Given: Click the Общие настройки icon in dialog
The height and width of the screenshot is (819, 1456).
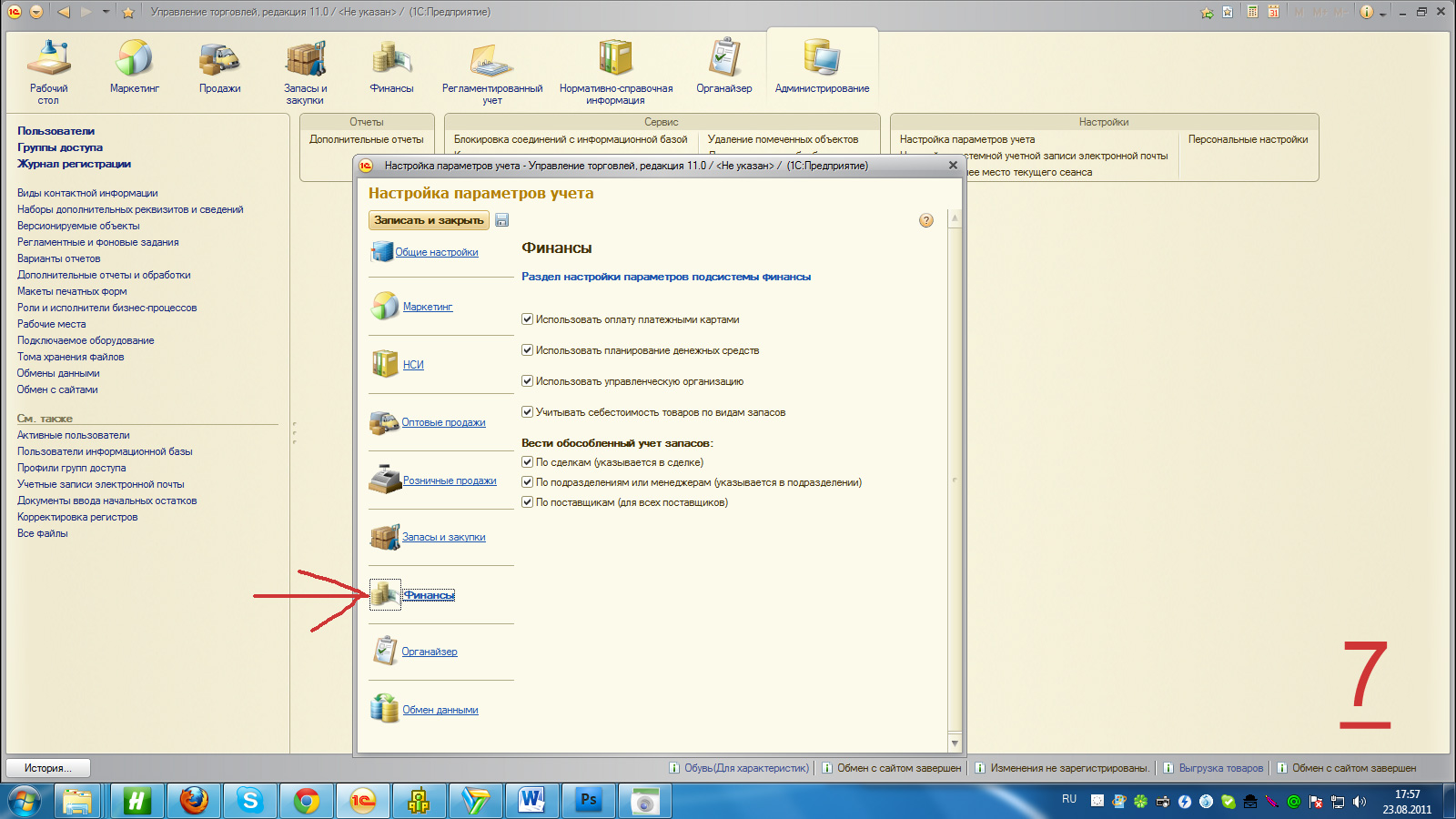Looking at the screenshot, I should [x=382, y=251].
